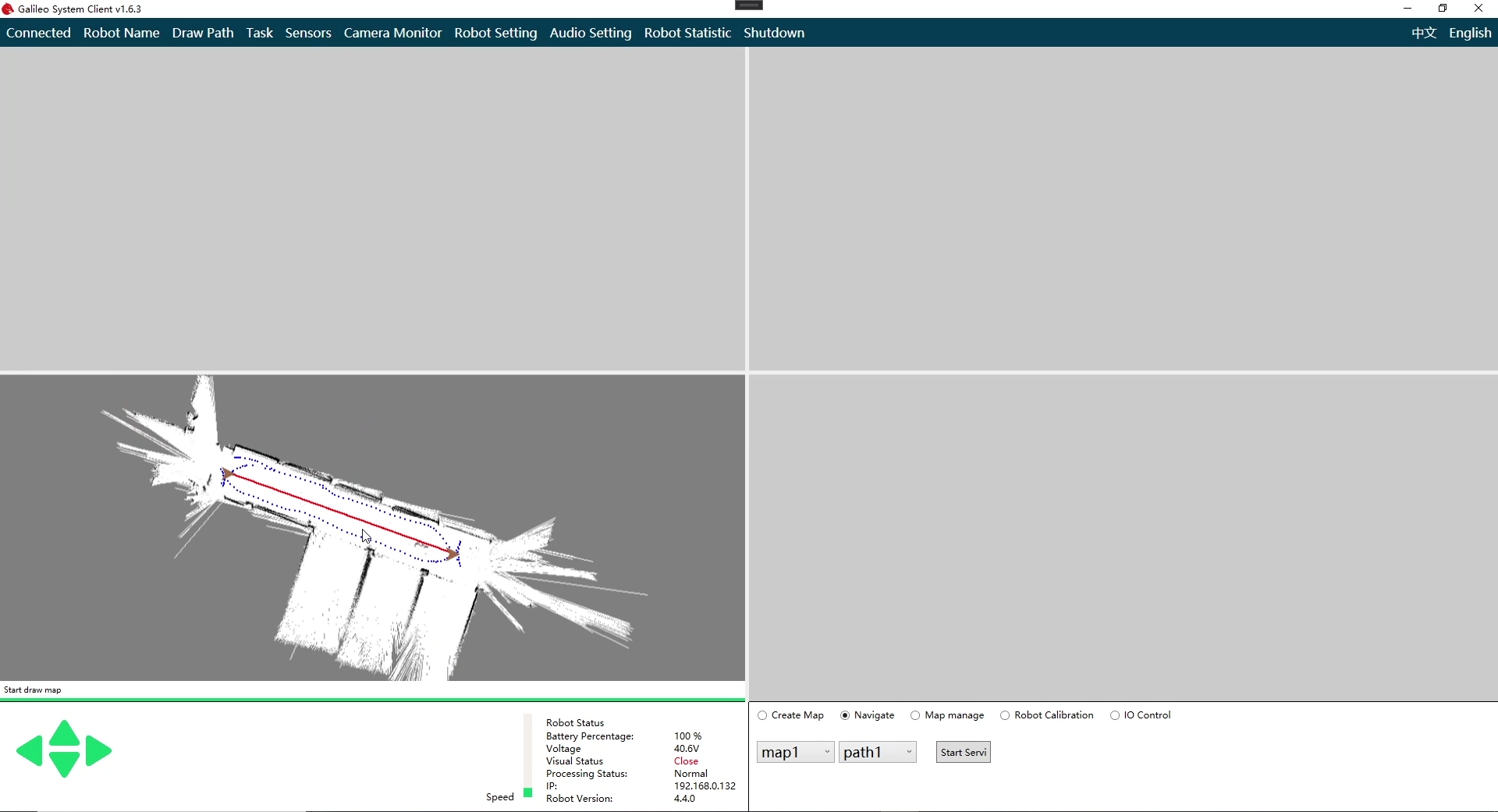Expand the path1 dropdown
This screenshot has width=1498, height=812.
pos(877,752)
